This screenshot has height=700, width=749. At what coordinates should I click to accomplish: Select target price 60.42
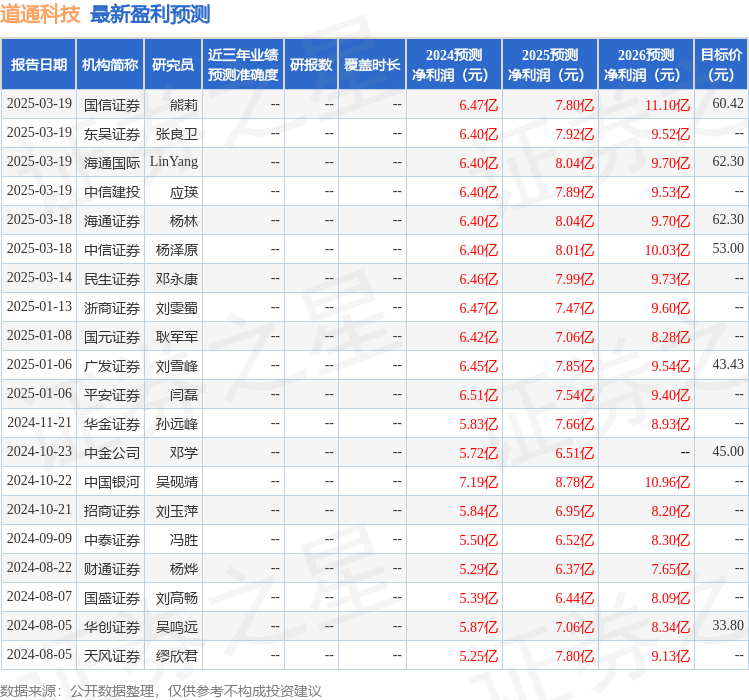click(728, 103)
